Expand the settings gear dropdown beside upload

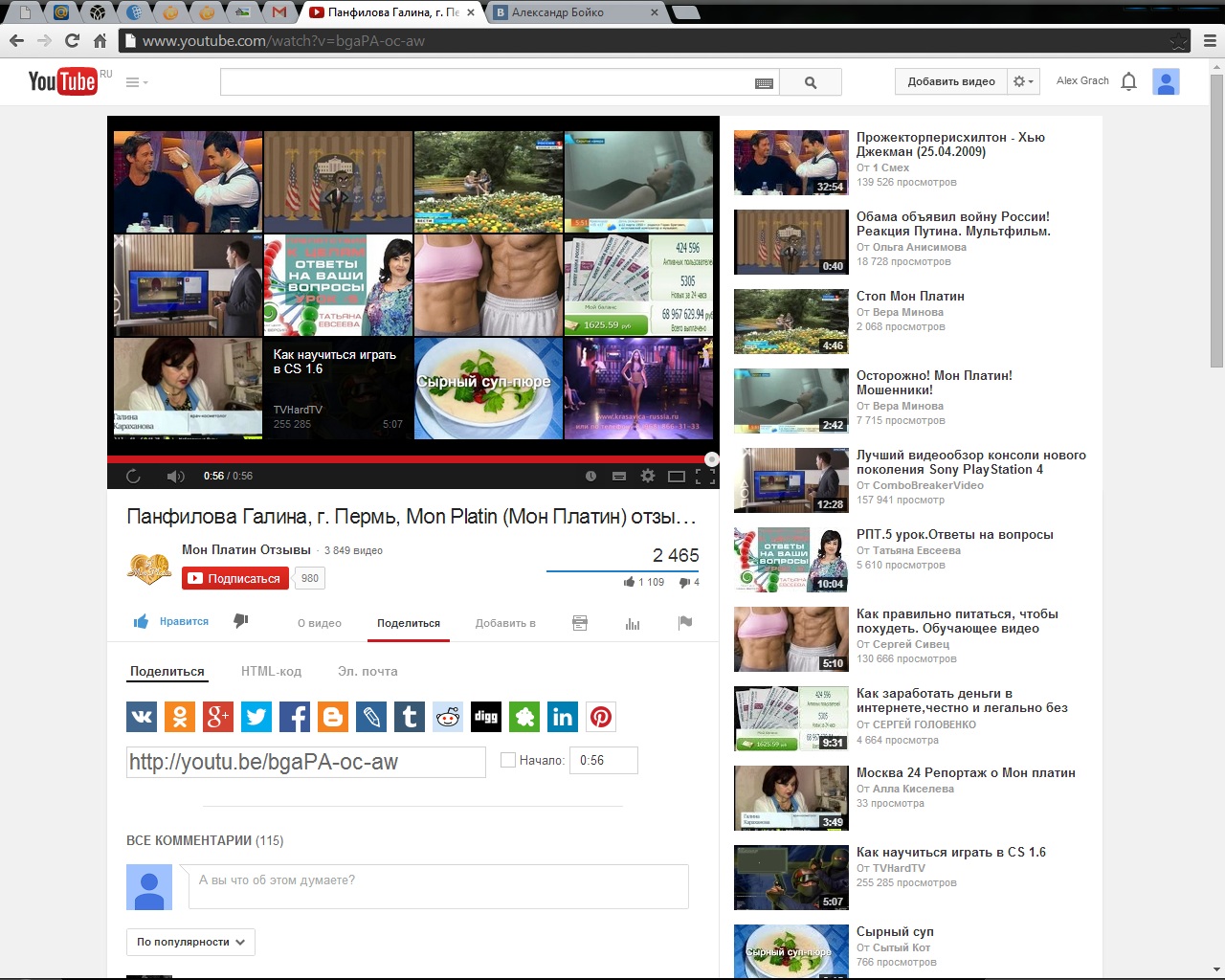(x=1024, y=81)
